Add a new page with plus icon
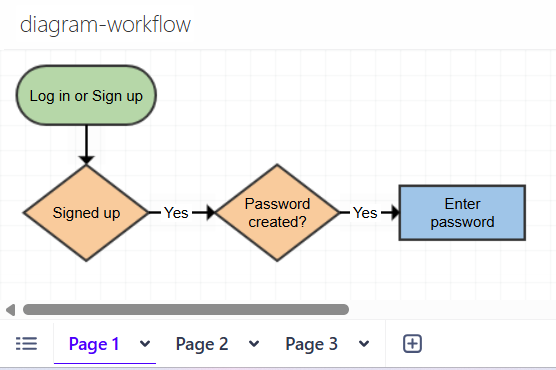This screenshot has height=370, width=556. (x=412, y=344)
